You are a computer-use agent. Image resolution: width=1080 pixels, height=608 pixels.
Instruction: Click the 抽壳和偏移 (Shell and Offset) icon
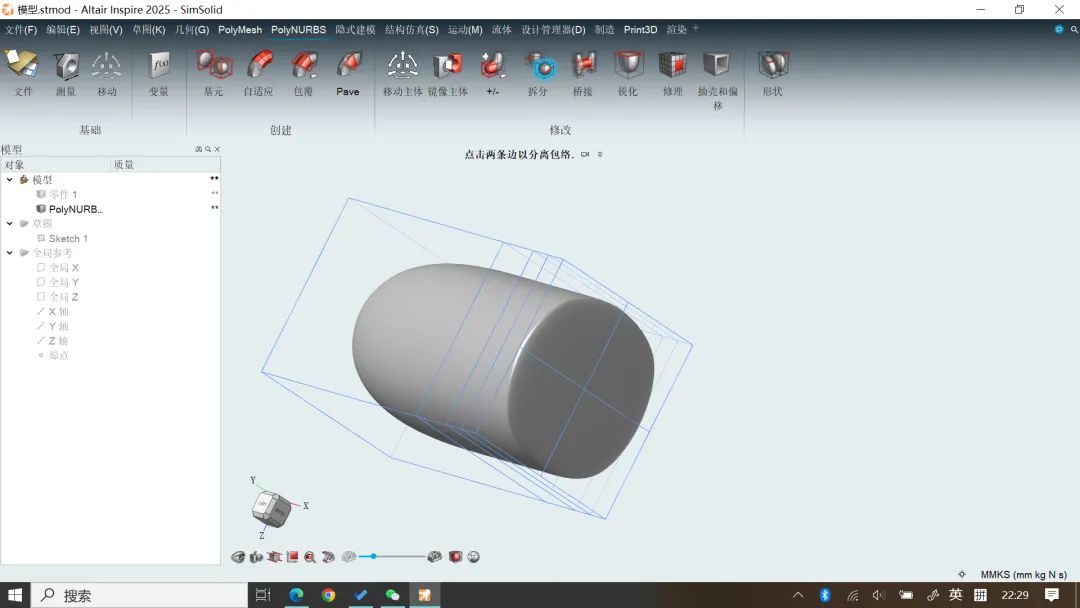coord(716,67)
